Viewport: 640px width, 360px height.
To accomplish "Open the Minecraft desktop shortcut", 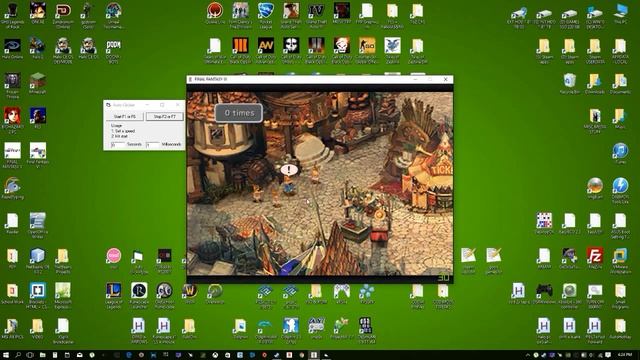I will (38, 83).
